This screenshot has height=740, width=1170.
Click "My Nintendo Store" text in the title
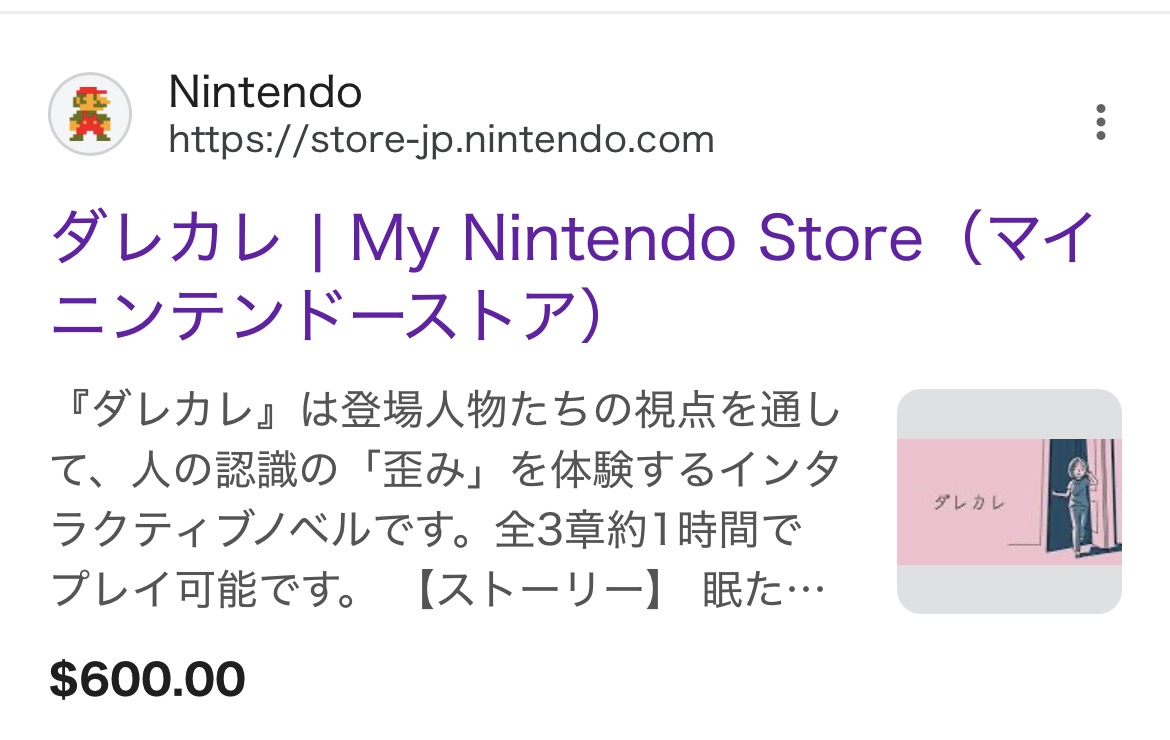point(636,238)
